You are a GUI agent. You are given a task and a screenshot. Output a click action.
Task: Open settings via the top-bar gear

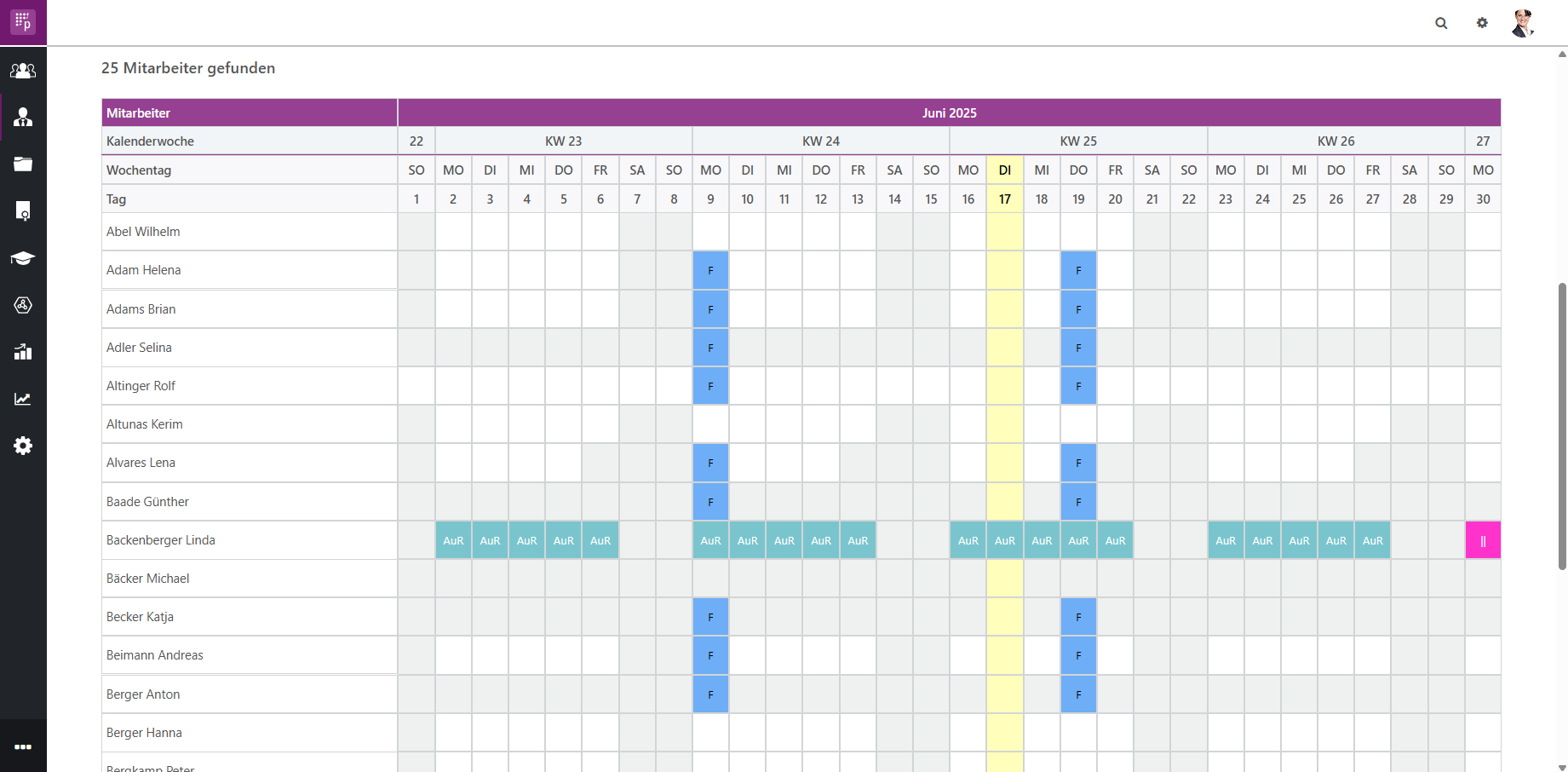click(x=1482, y=23)
